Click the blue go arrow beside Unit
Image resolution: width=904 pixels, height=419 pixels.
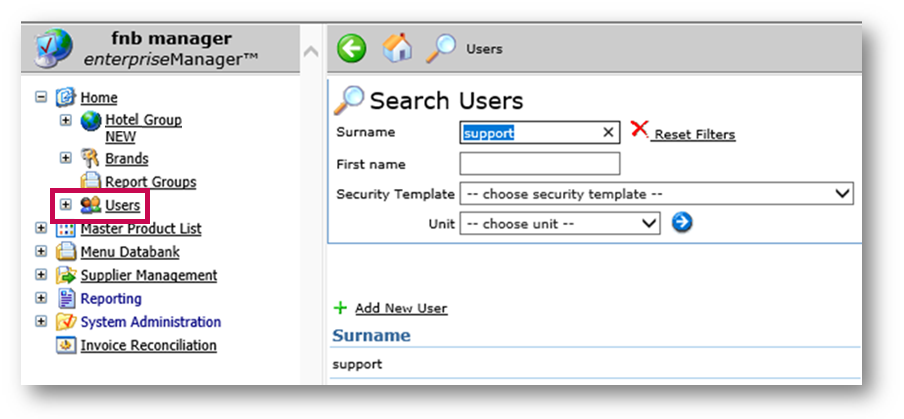point(682,222)
